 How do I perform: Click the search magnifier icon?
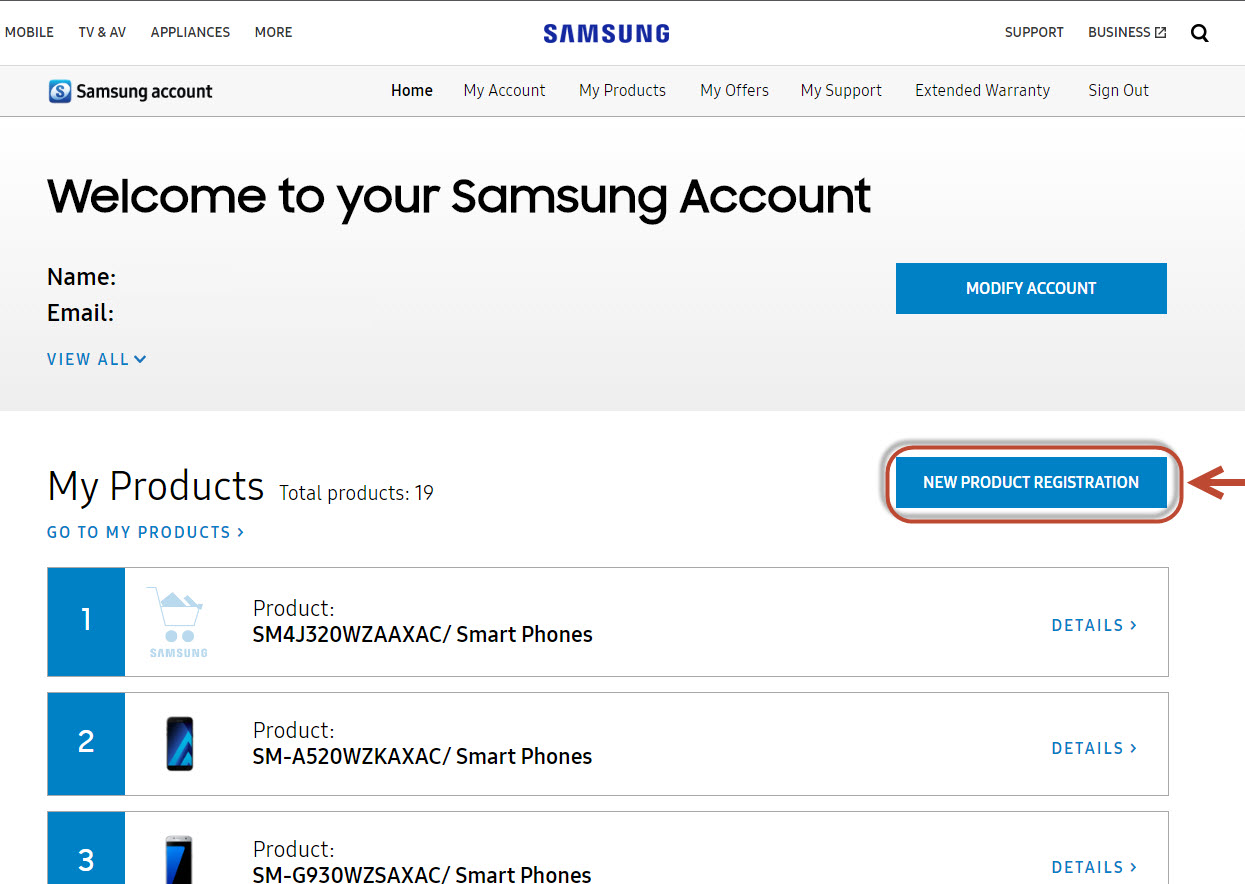click(x=1199, y=33)
